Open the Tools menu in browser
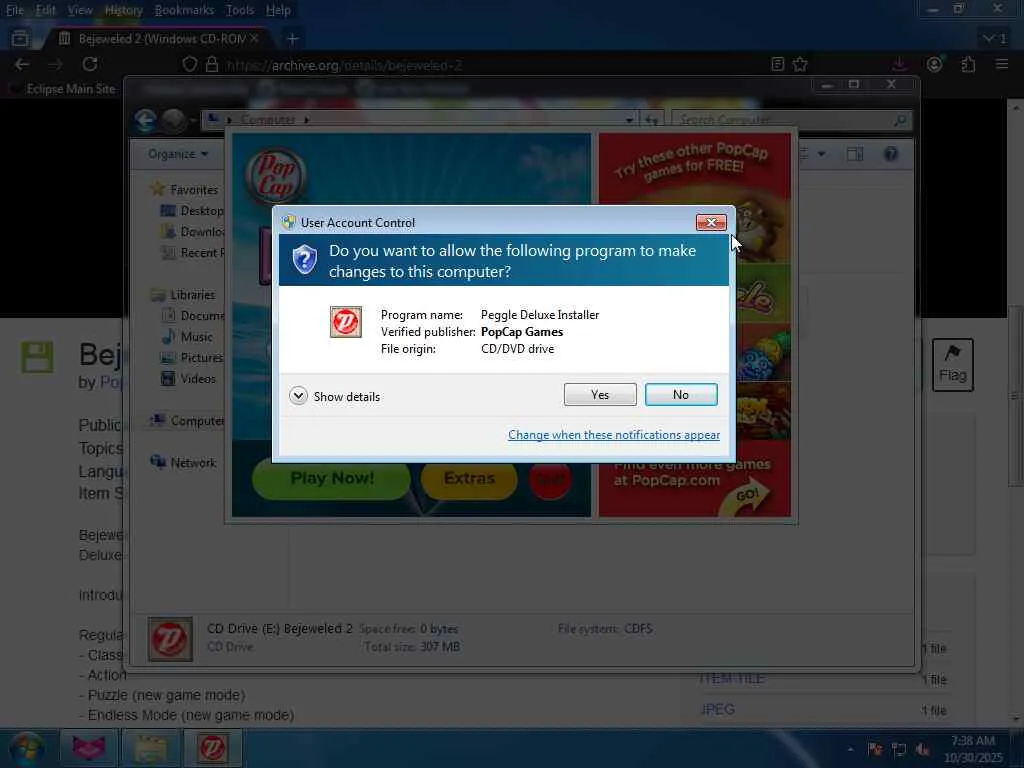1024x768 pixels. point(240,10)
